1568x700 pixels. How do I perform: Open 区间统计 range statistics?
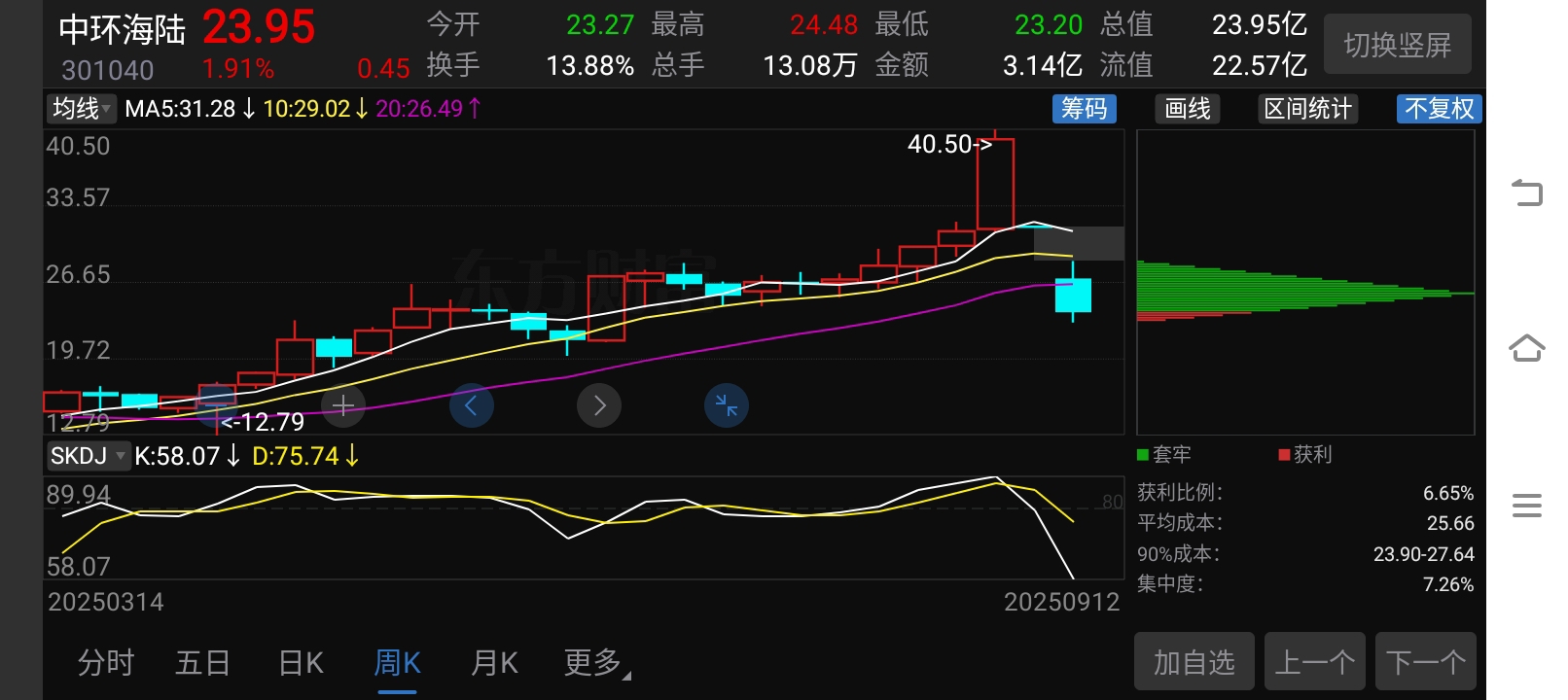(1307, 109)
